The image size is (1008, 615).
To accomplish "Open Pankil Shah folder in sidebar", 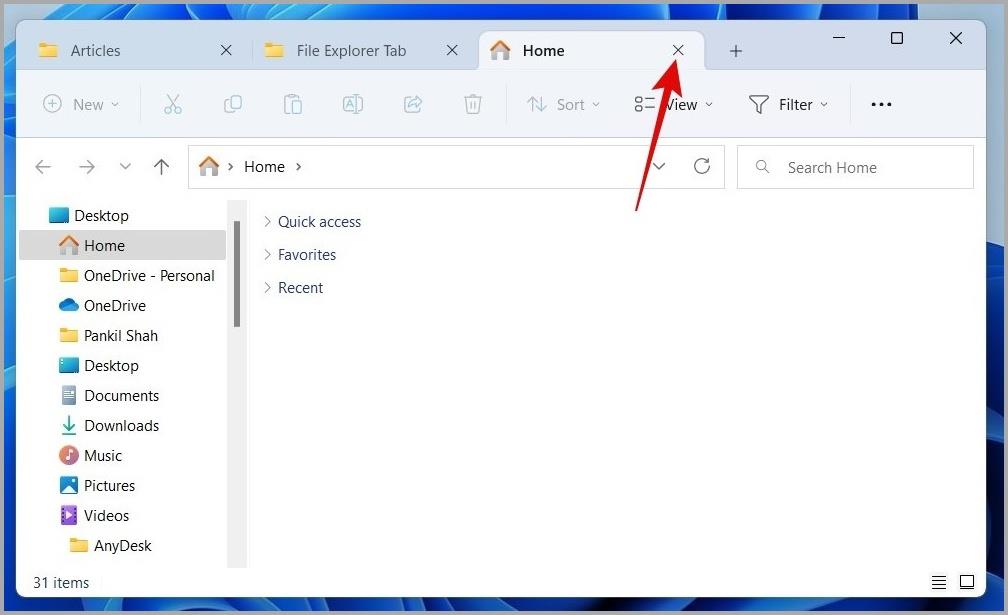I will [x=122, y=335].
